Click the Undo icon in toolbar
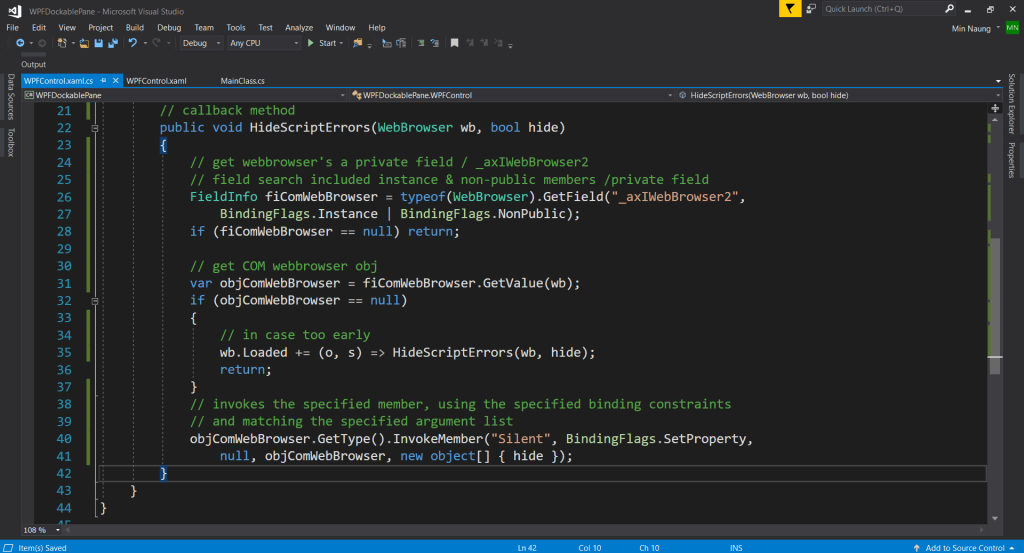Viewport: 1024px width, 553px height. [x=132, y=44]
